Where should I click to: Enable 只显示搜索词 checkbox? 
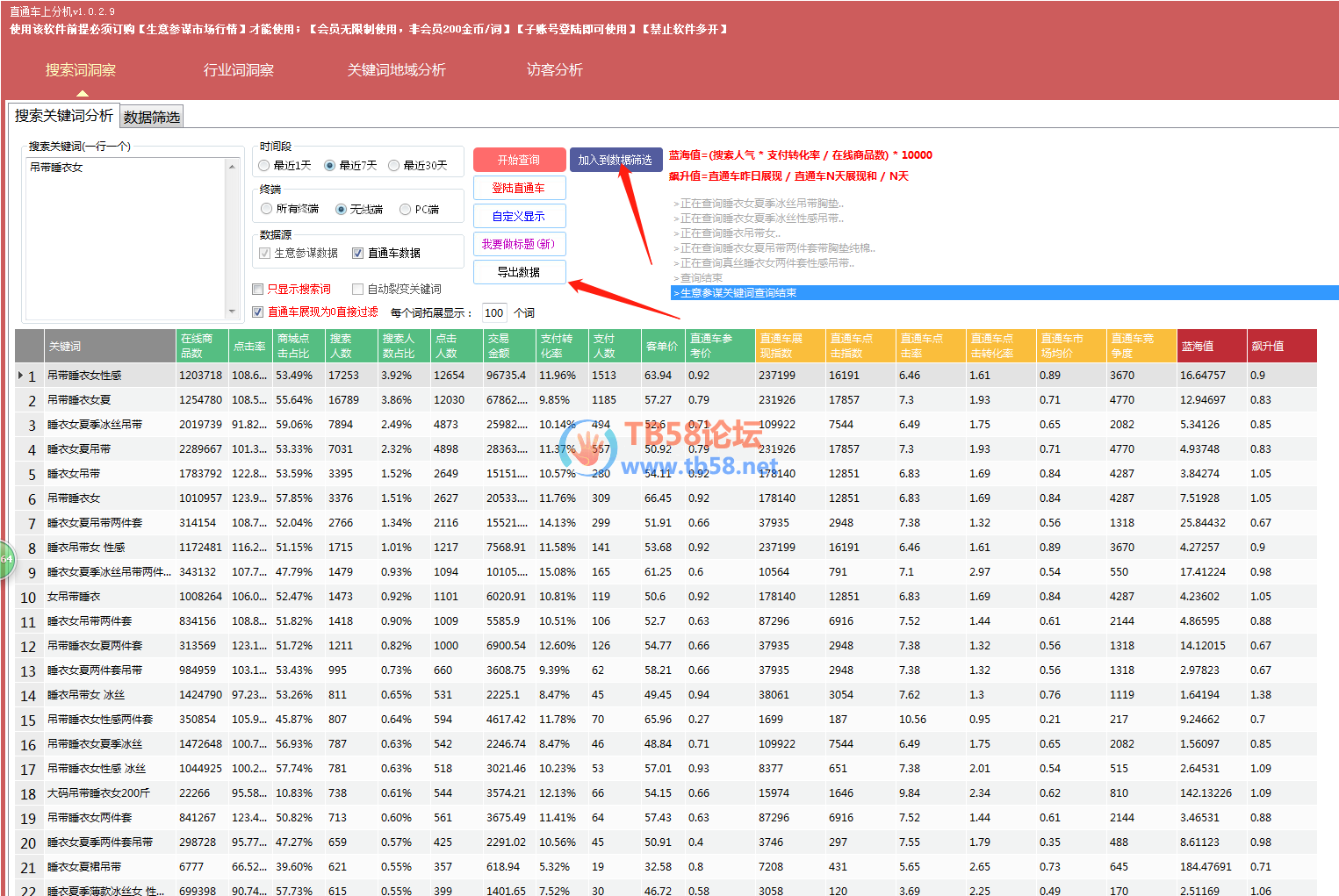(258, 289)
